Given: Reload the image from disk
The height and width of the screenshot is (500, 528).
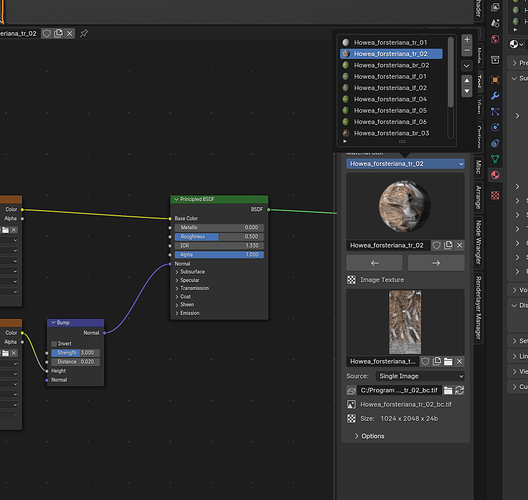Looking at the screenshot, I should tap(459, 390).
